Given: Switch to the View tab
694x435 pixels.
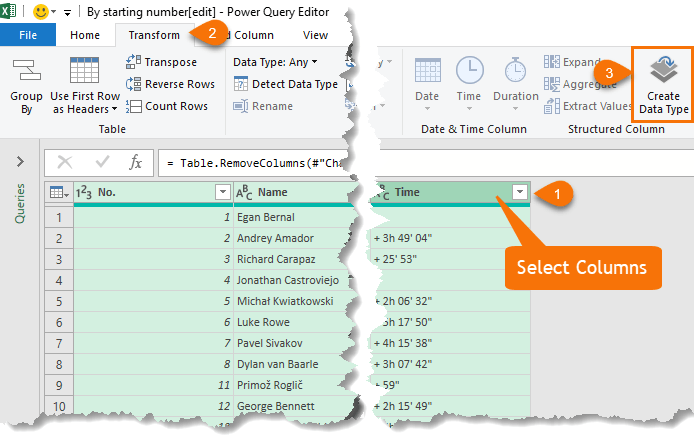Looking at the screenshot, I should (315, 35).
